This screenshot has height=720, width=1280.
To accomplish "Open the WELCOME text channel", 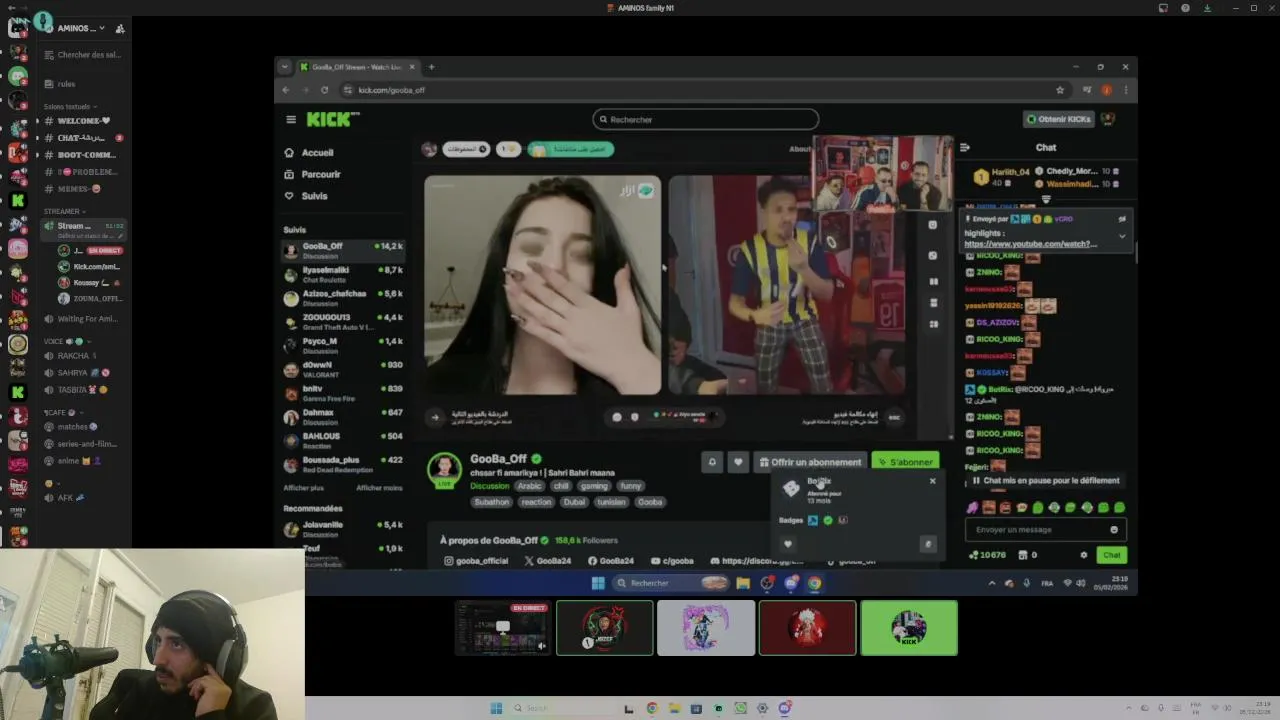I will [x=83, y=121].
